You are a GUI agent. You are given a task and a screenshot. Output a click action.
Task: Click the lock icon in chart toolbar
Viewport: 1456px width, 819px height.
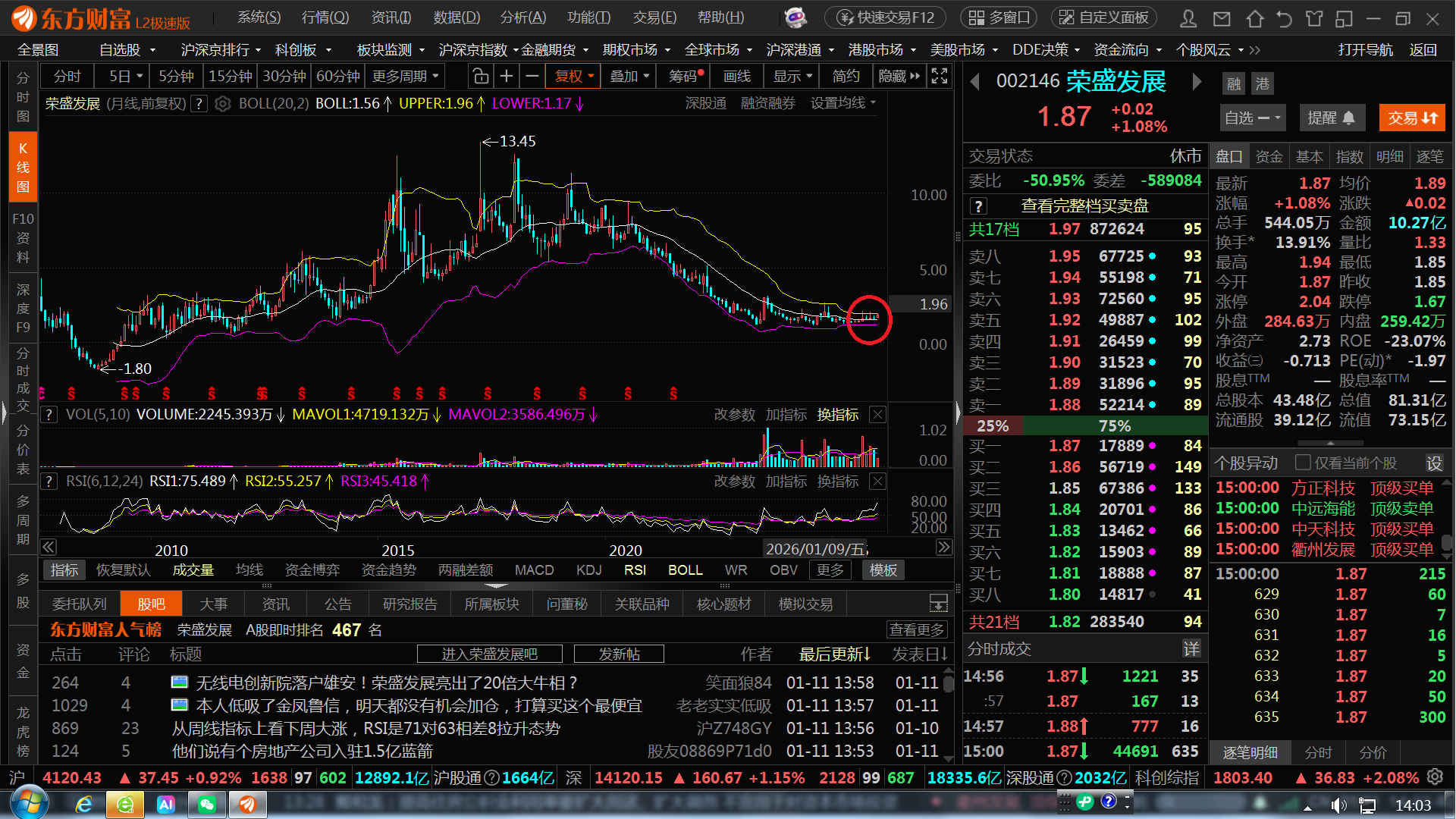click(x=479, y=77)
